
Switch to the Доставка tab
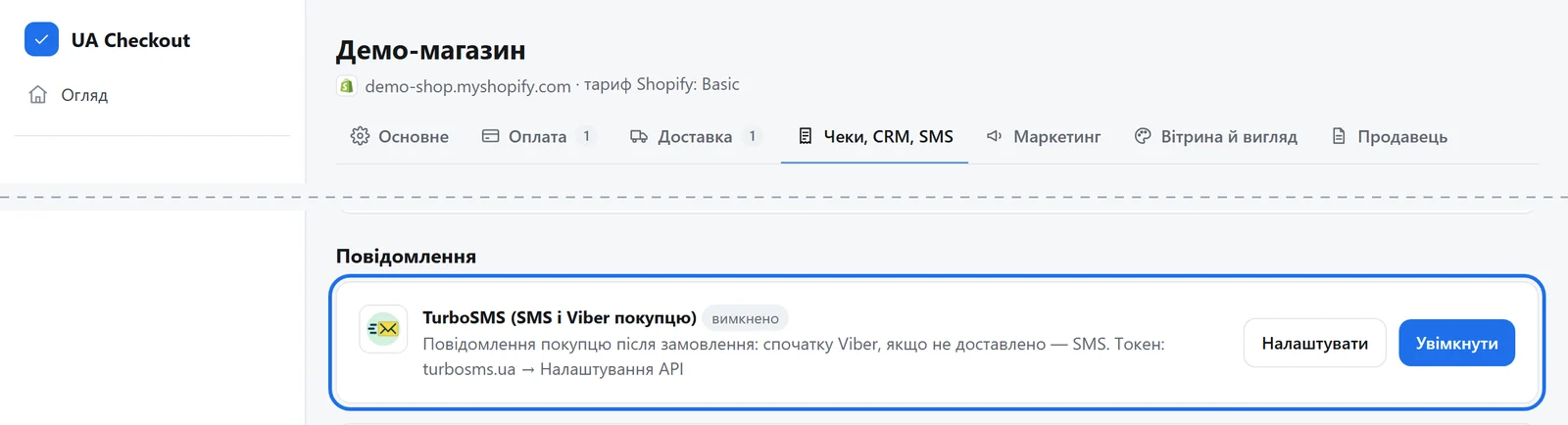tap(695, 136)
